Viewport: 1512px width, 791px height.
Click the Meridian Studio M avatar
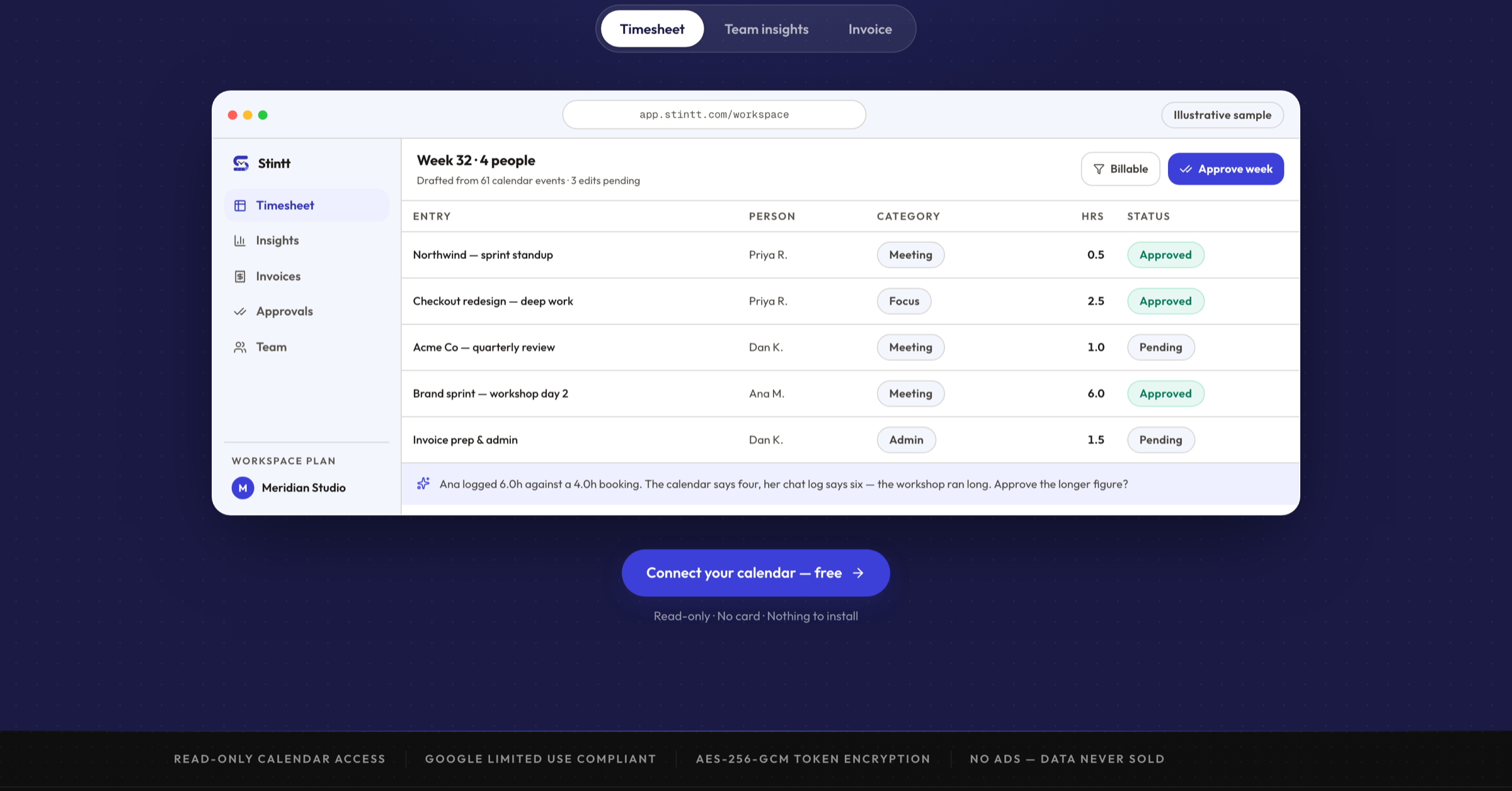coord(243,487)
